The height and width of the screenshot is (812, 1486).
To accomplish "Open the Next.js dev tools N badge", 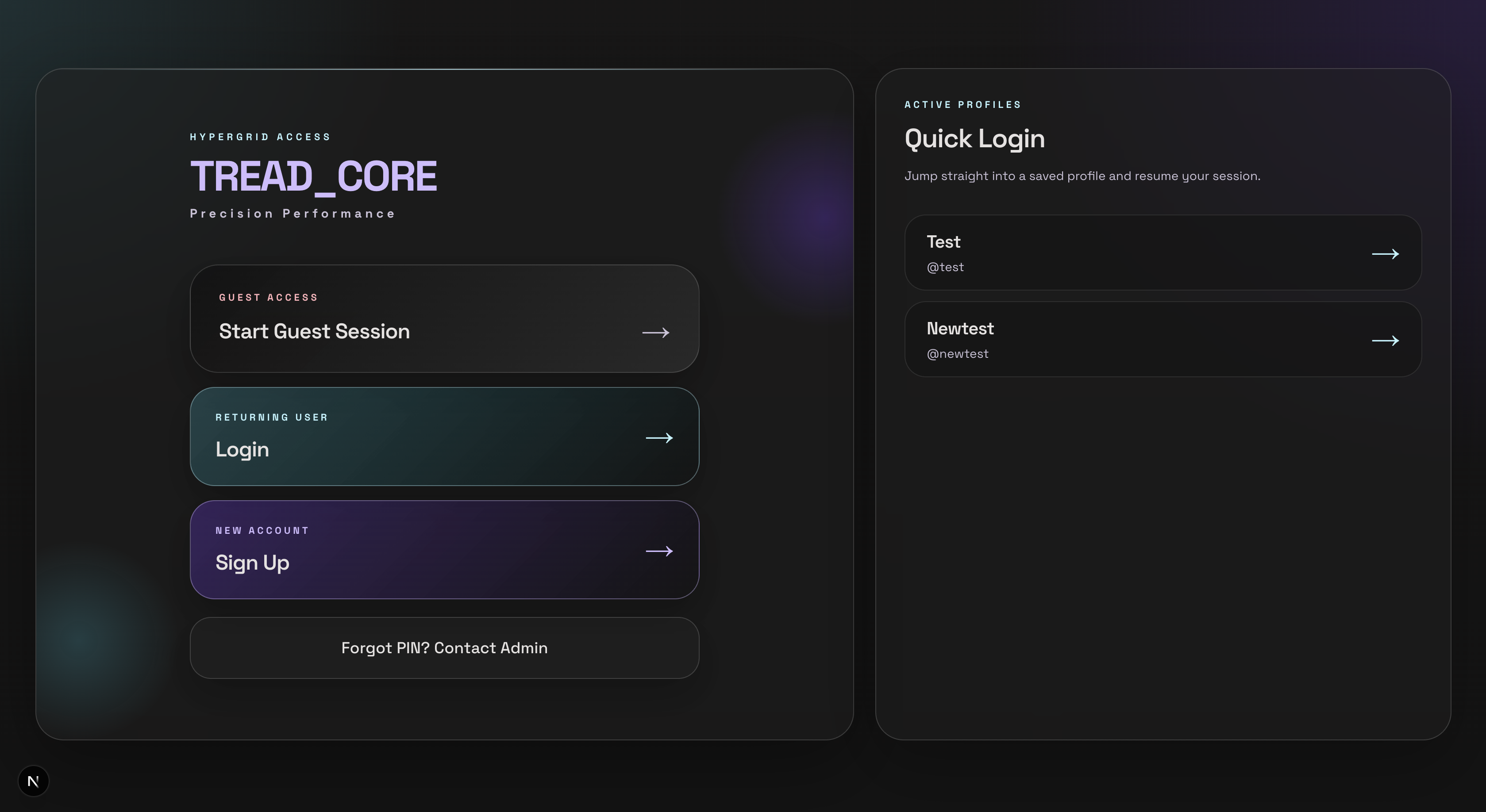I will coord(34,781).
